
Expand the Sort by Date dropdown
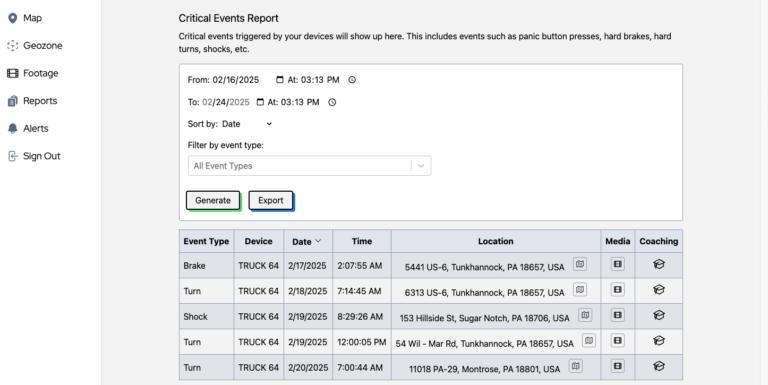pos(247,124)
